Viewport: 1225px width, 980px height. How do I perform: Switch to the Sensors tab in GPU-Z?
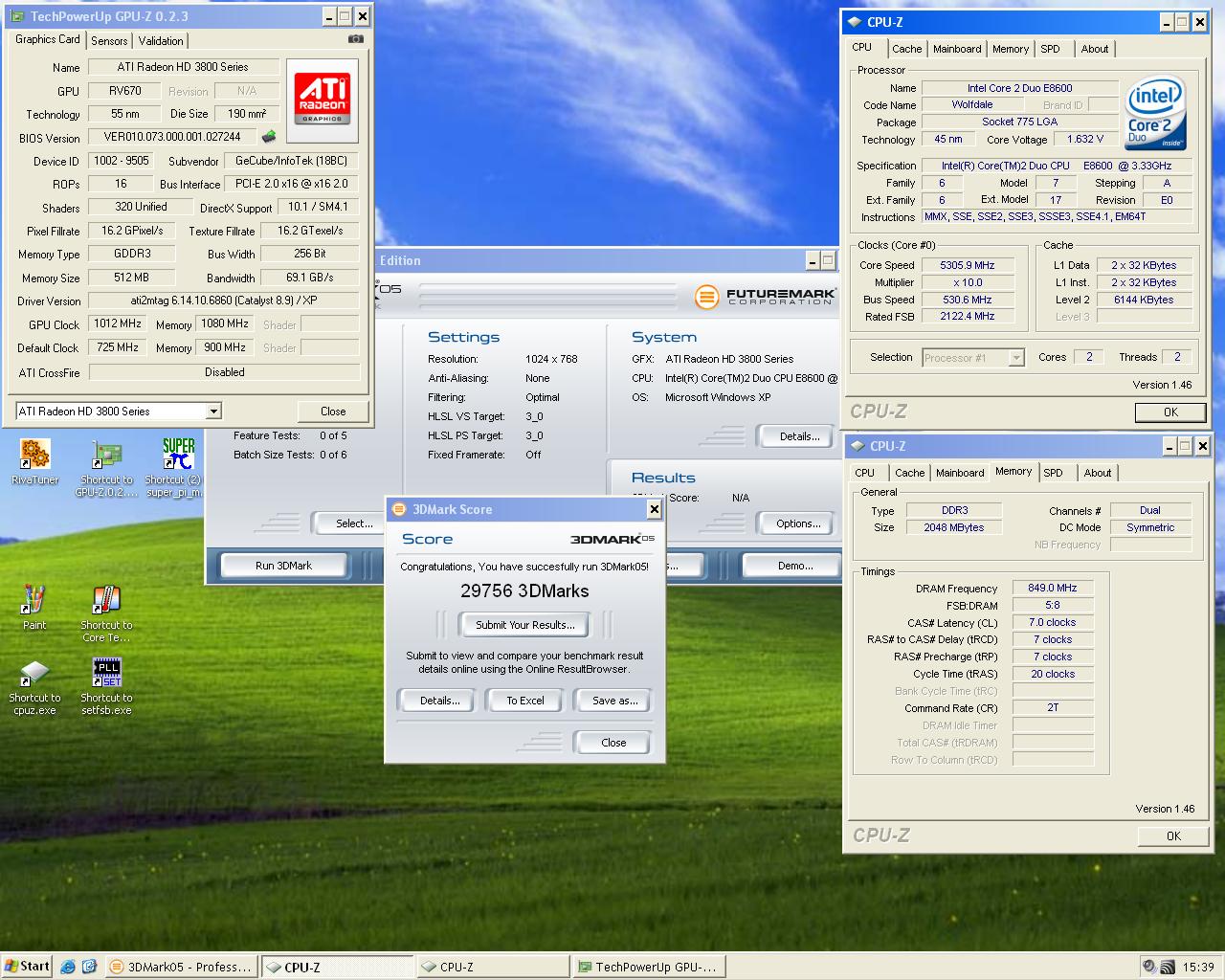[109, 40]
